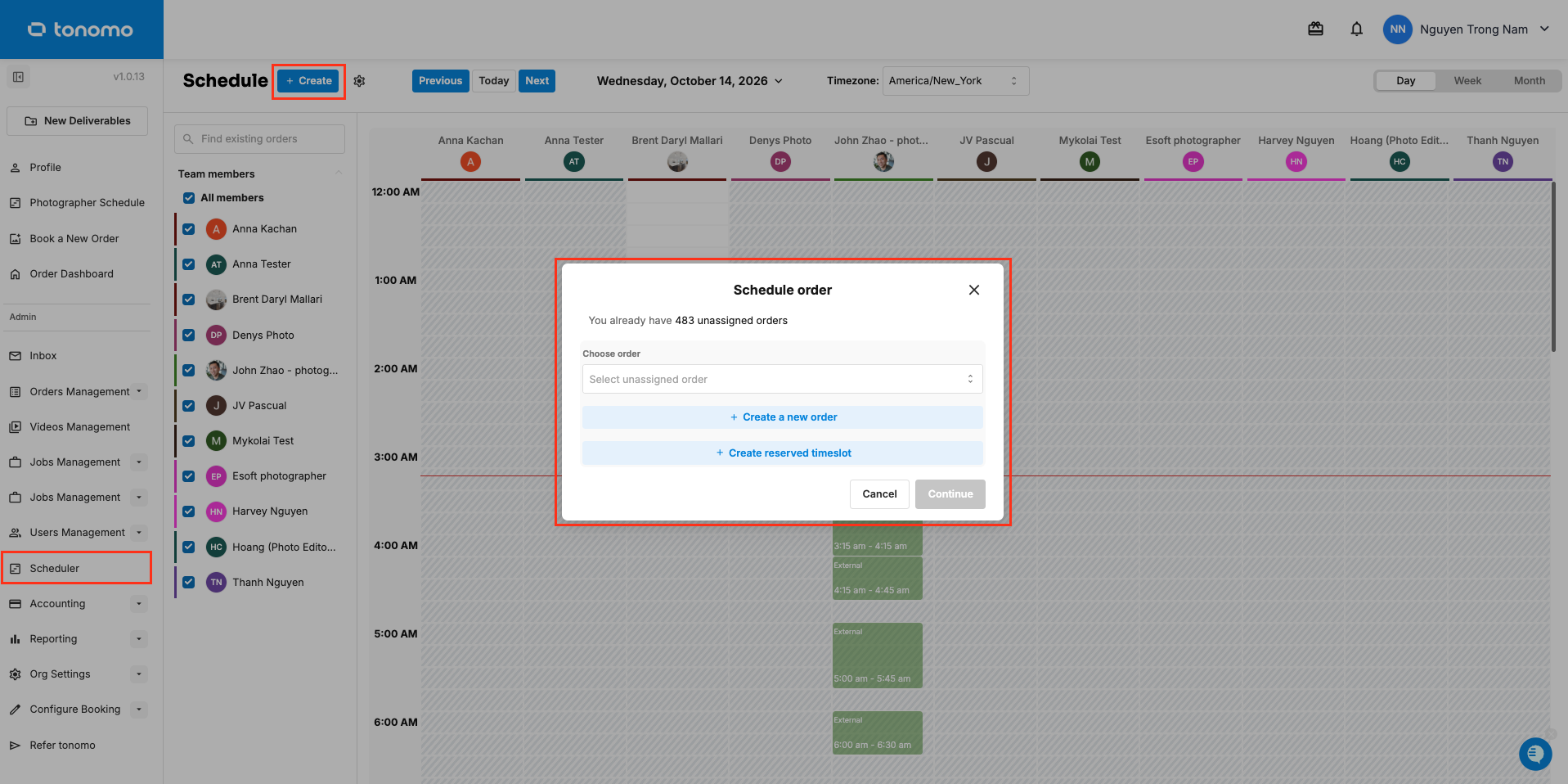Click the tonomo logo
The height and width of the screenshot is (784, 1568).
[x=80, y=29]
